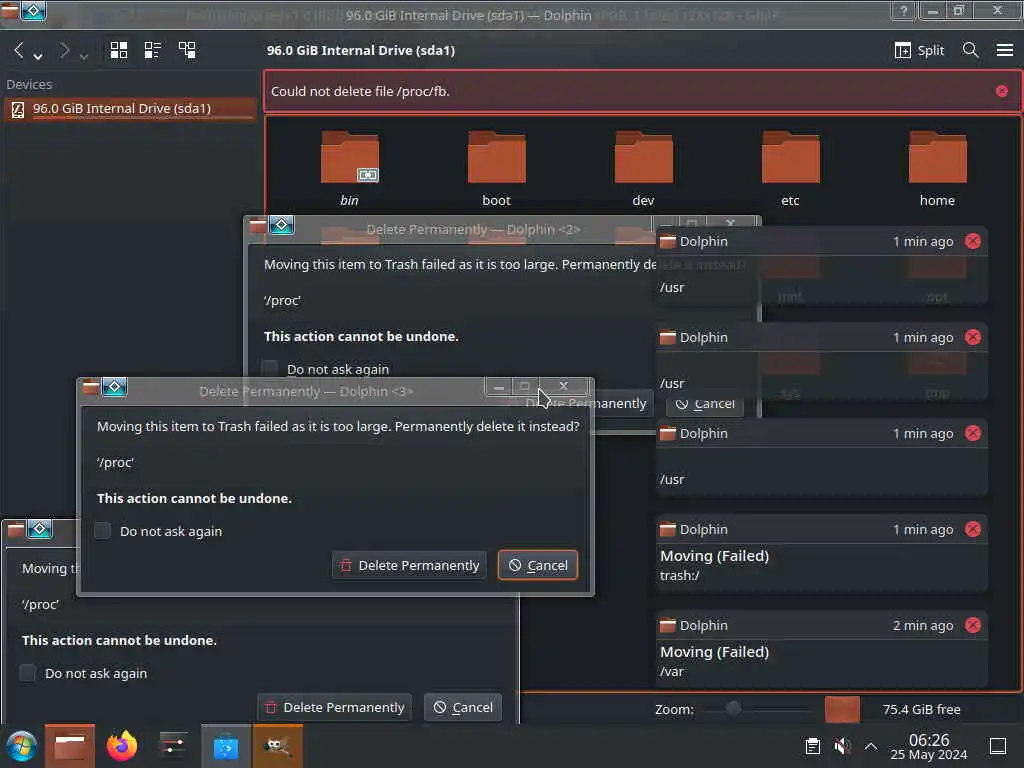1024x768 pixels.
Task: Click the Split view button
Action: click(x=920, y=50)
